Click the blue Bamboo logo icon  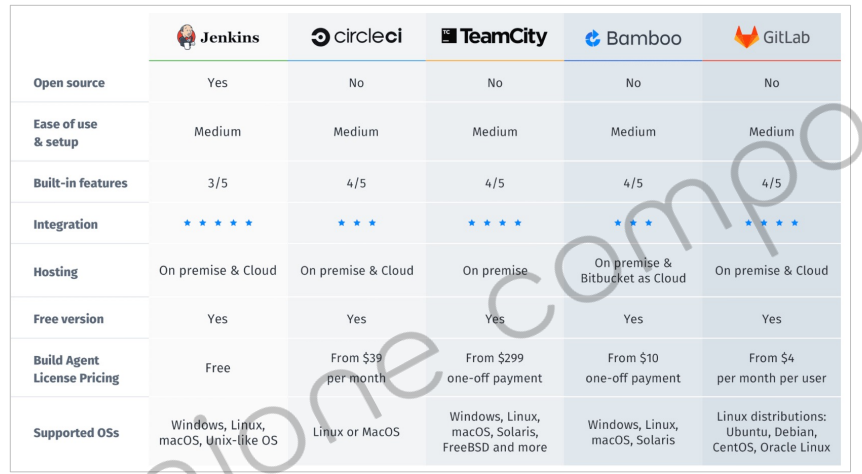[593, 38]
